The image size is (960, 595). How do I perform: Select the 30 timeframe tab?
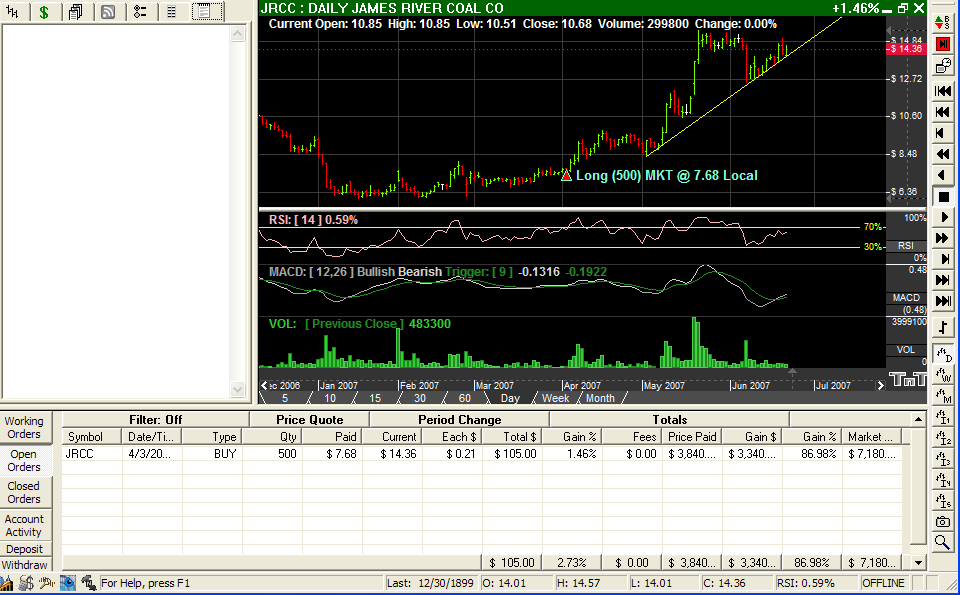click(420, 399)
